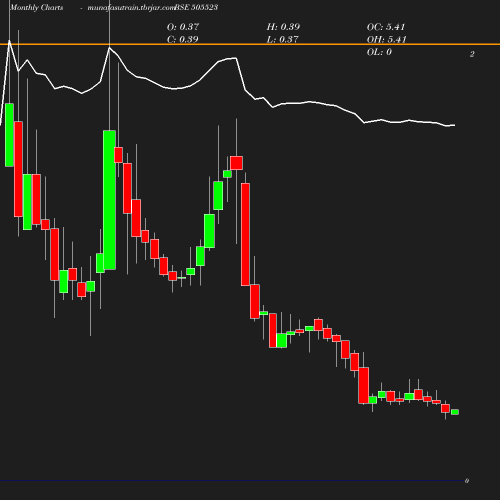Click the y-axis label '2'
The image size is (500, 500).
472,54
